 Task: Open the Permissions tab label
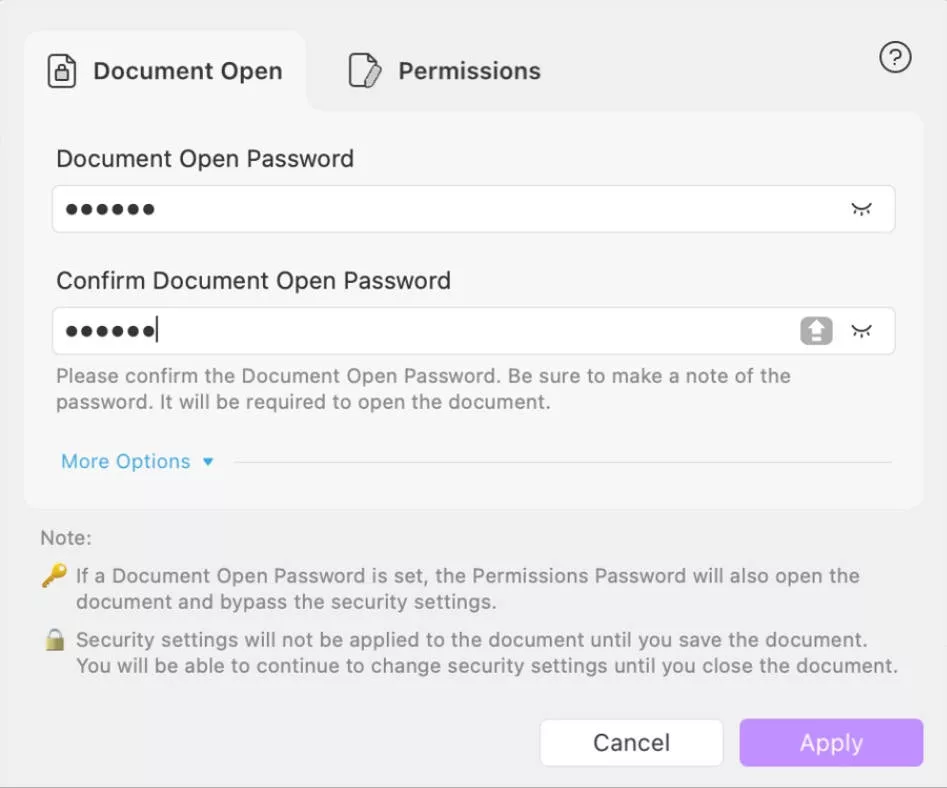click(469, 71)
